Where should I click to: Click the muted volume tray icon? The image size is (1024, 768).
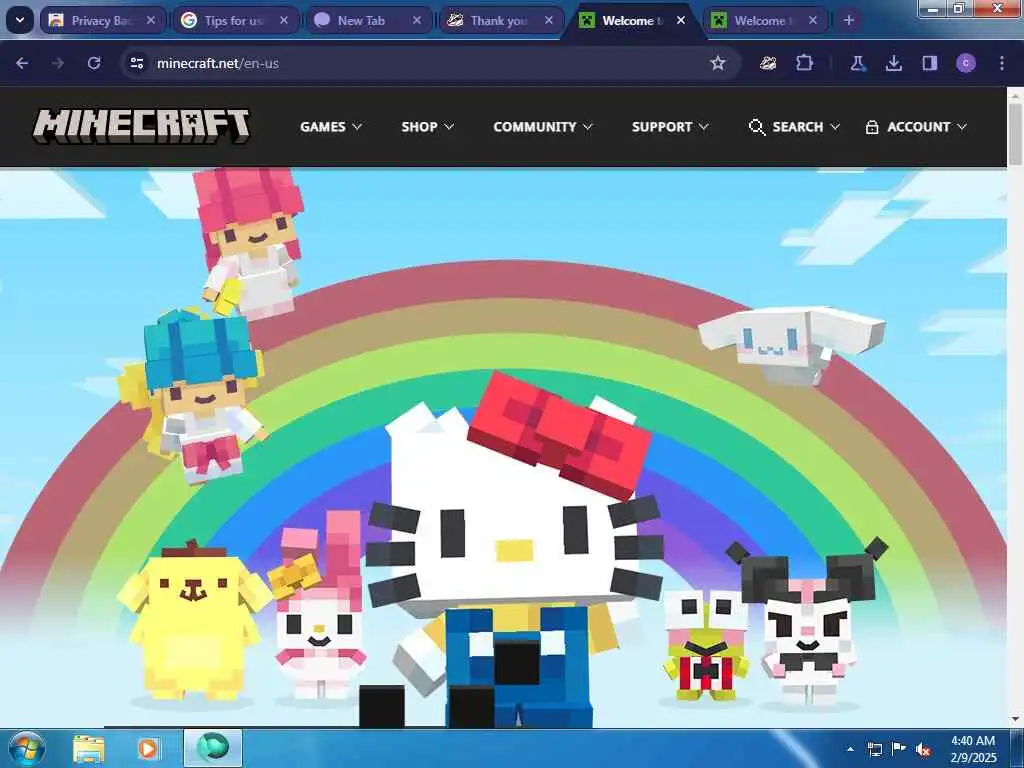pos(923,749)
